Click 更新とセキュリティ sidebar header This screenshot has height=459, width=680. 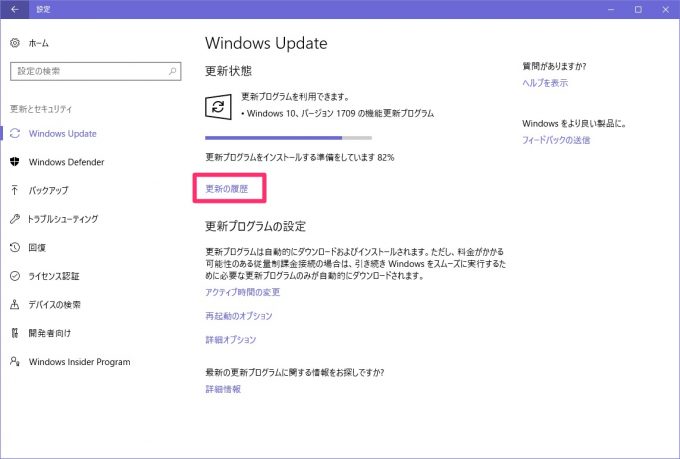[x=41, y=109]
